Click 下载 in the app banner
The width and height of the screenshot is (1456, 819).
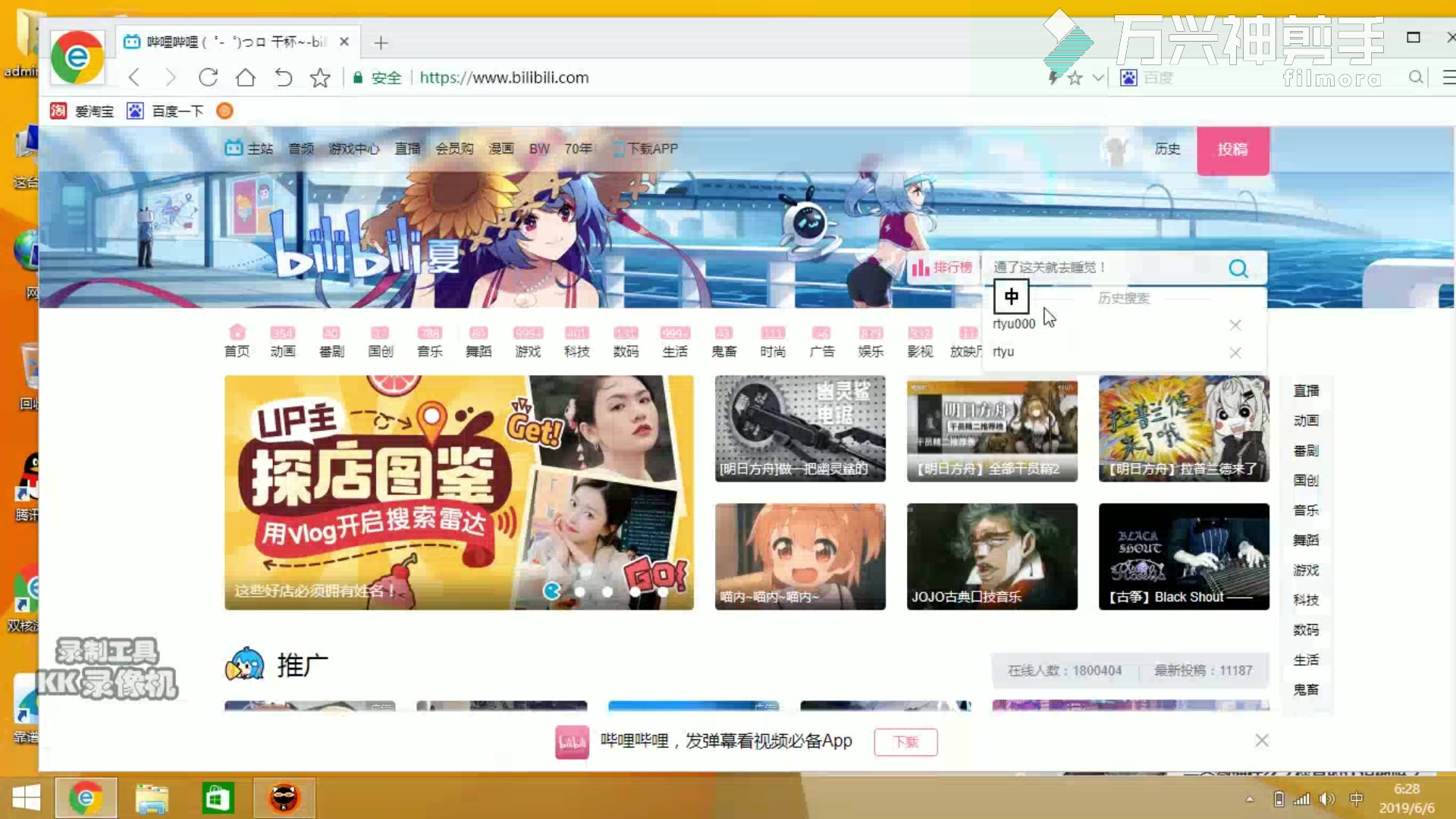pos(905,742)
